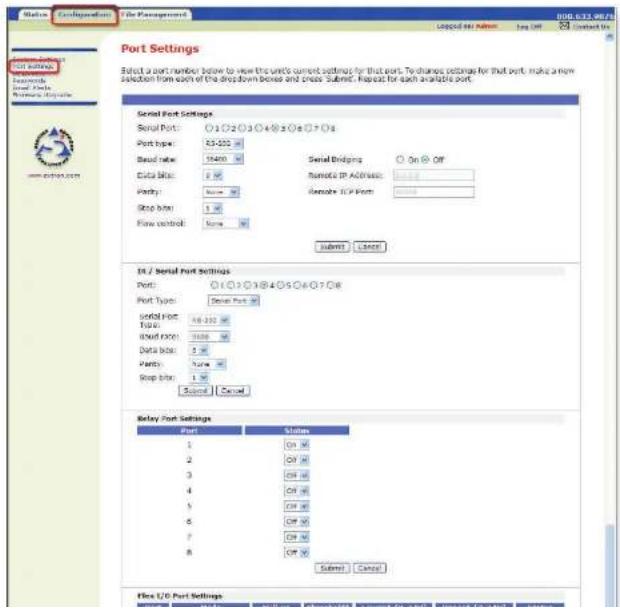Viewport: 620px width, 609px height.
Task: Click the Contact Us link
Action: tap(592, 26)
